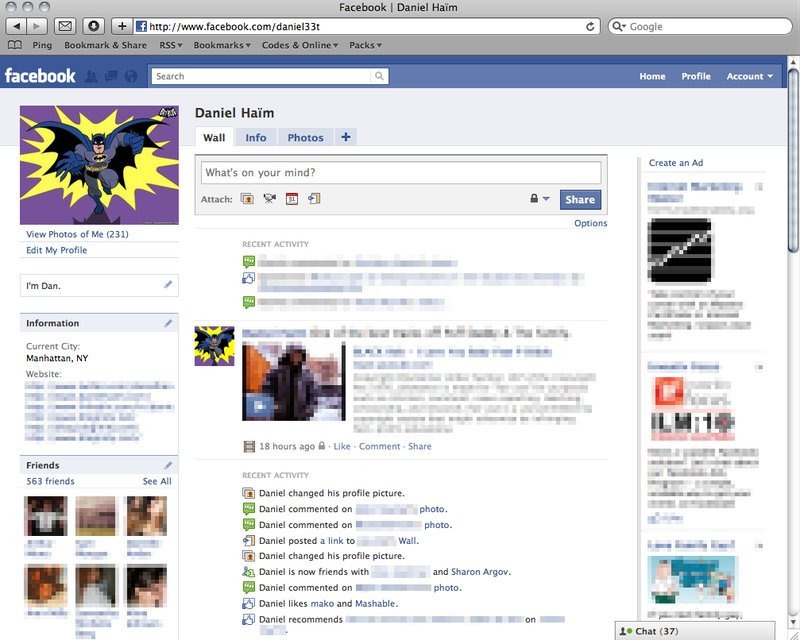Add a new profile tab with plus

coord(345,137)
